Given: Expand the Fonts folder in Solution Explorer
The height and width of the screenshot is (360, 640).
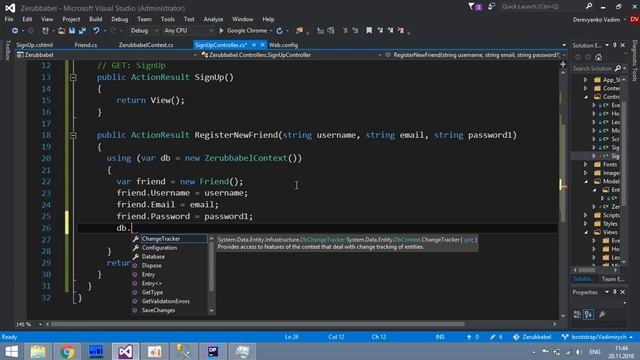Looking at the screenshot, I should [x=586, y=164].
